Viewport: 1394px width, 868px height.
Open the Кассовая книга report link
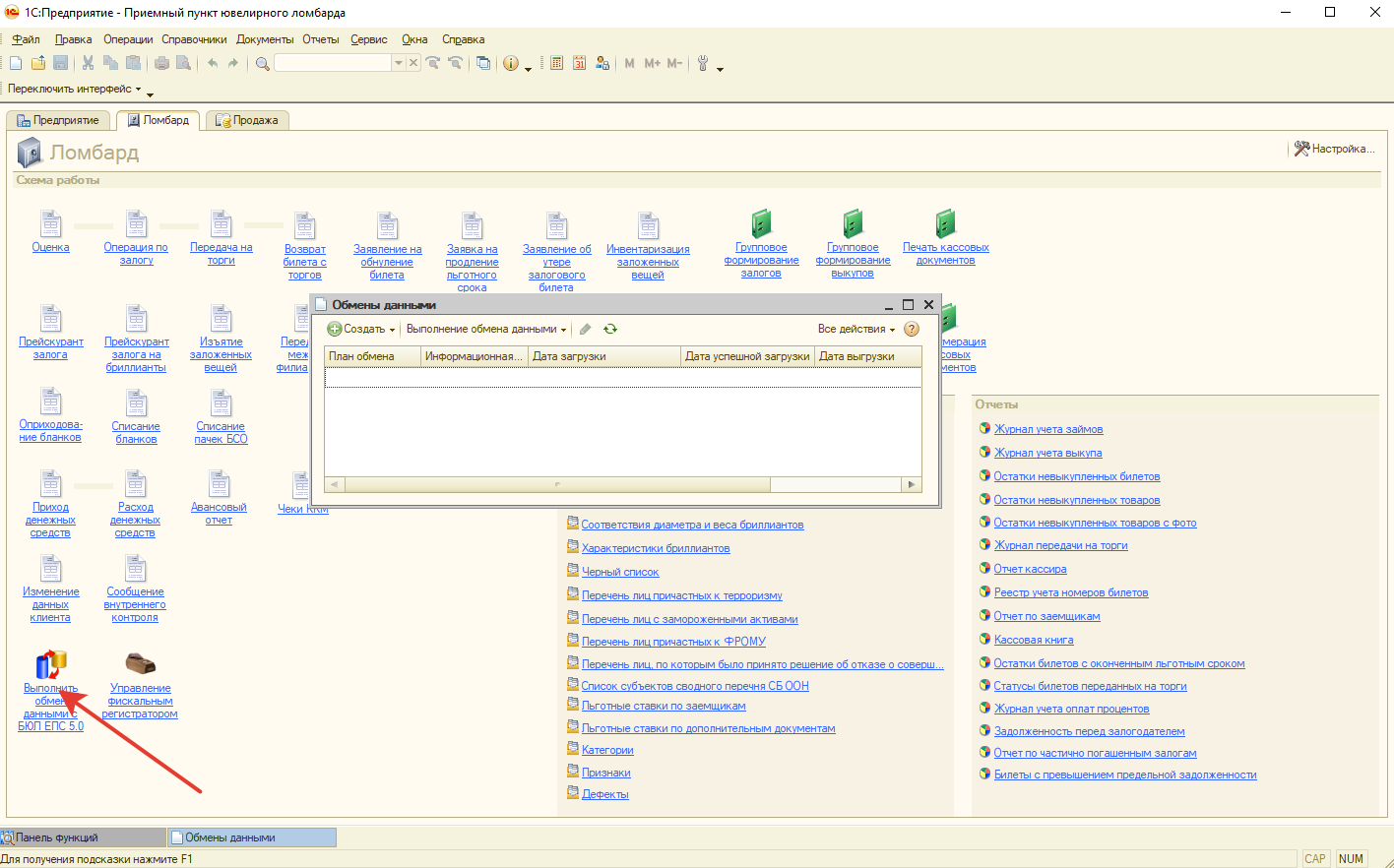point(1034,640)
